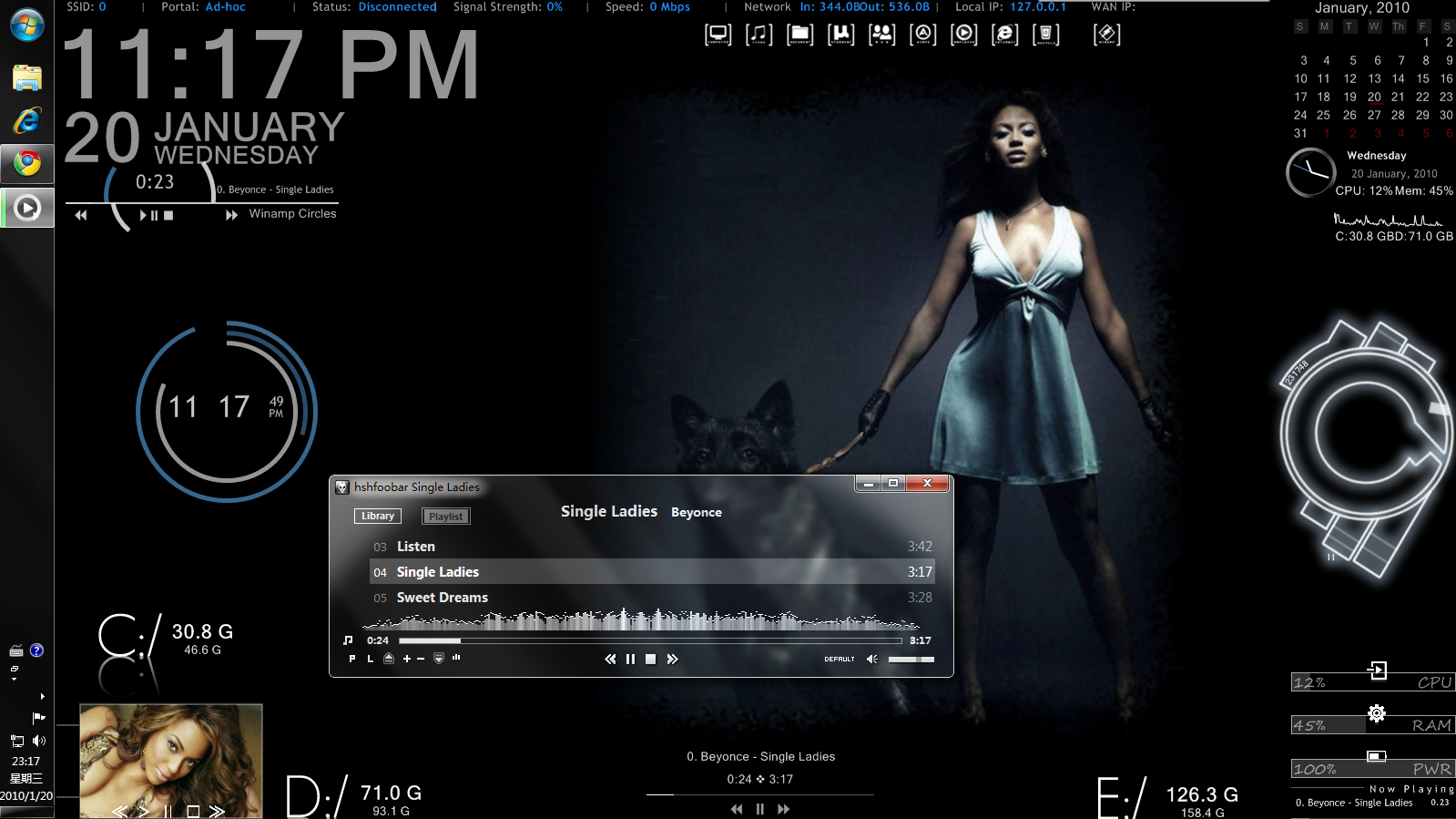Click previous track in Winamp Circles widget
This screenshot has width=1456, height=819.
coord(81,215)
